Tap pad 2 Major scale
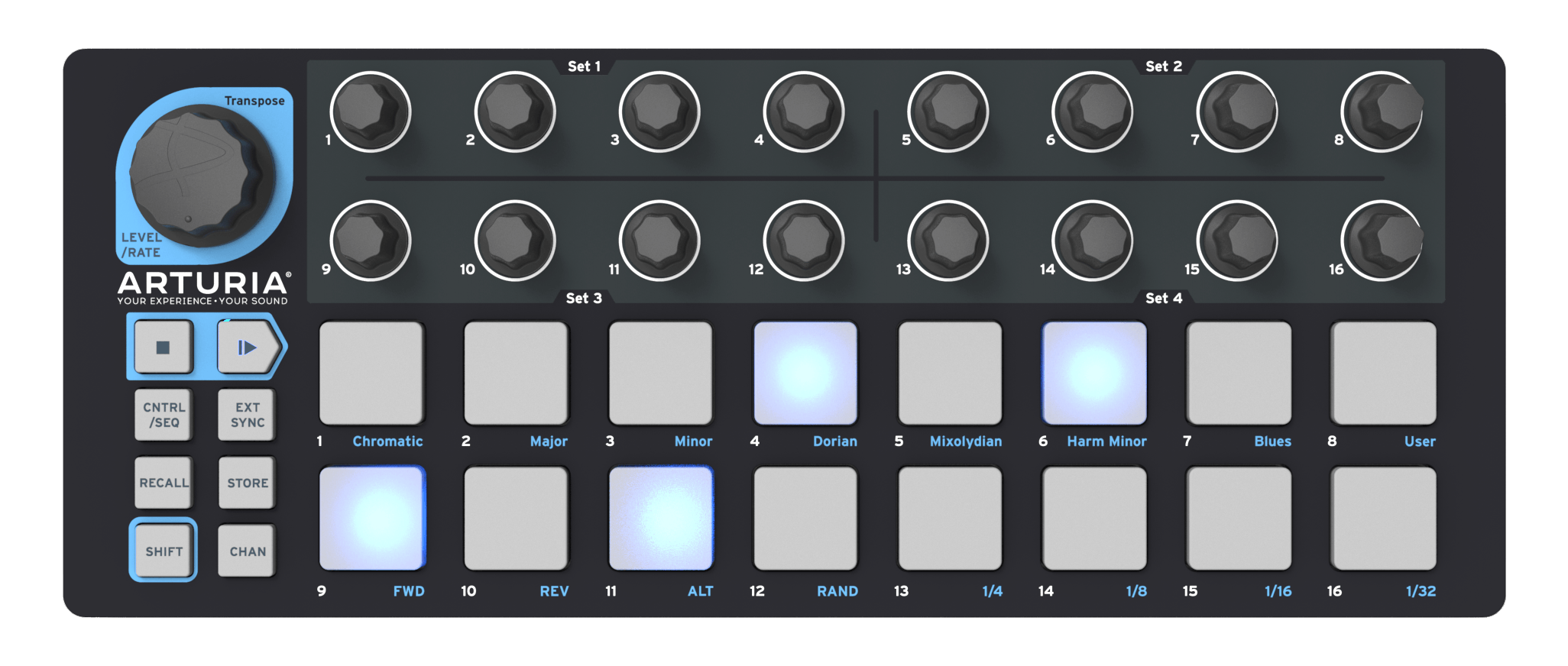The width and height of the screenshot is (1568, 666). pos(516,373)
